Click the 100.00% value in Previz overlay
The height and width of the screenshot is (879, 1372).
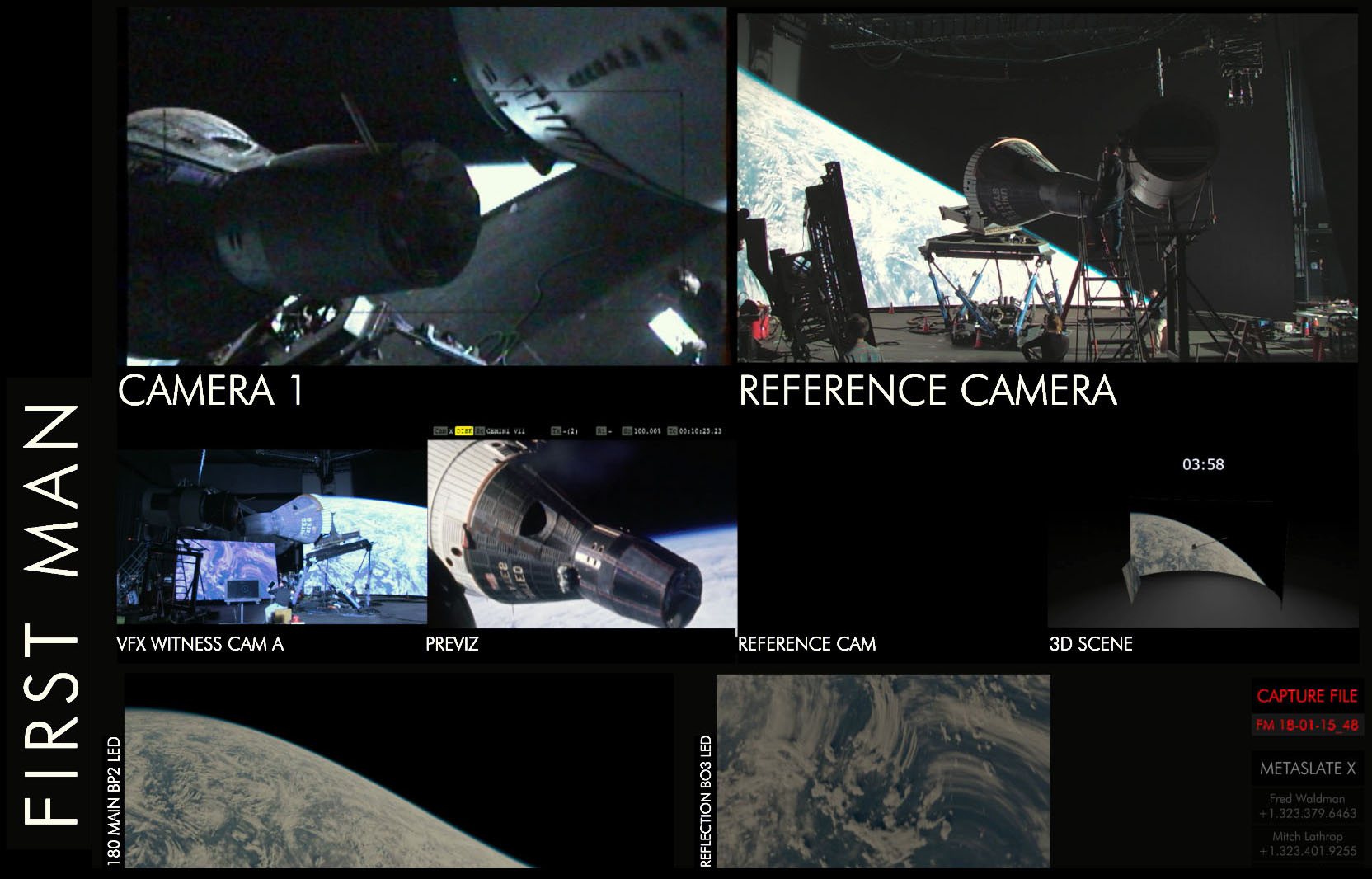646,431
